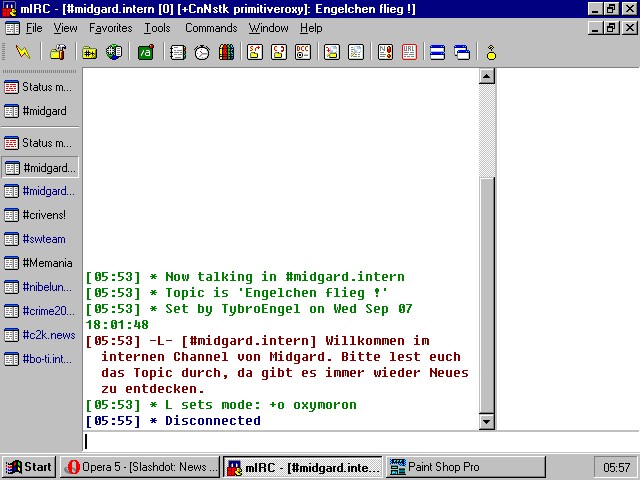Open the green /a Aliases editor icon

click(146, 52)
